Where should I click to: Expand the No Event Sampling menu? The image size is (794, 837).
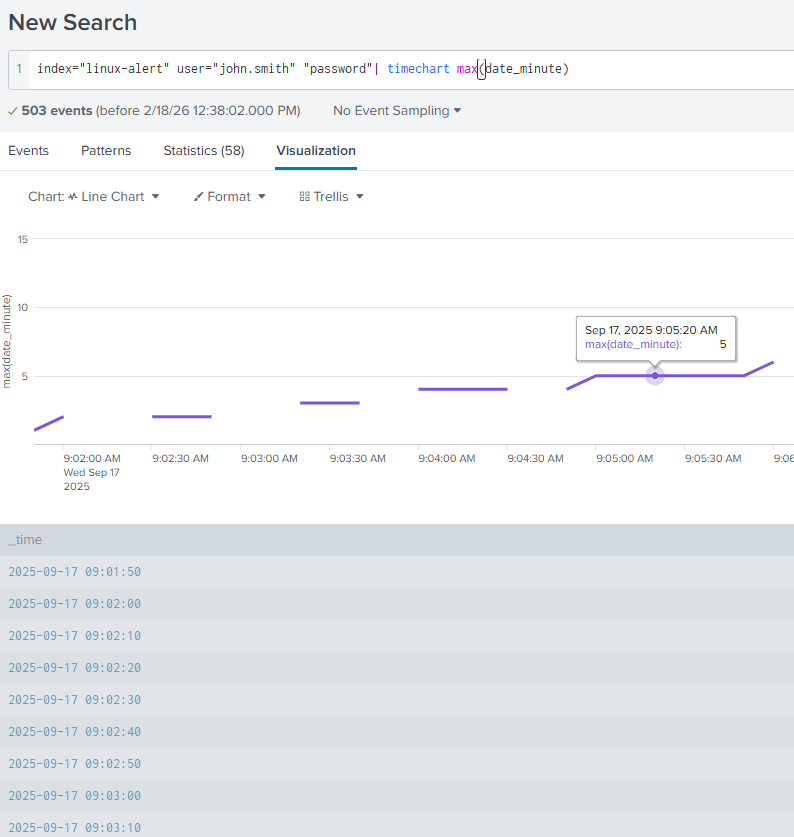point(397,111)
